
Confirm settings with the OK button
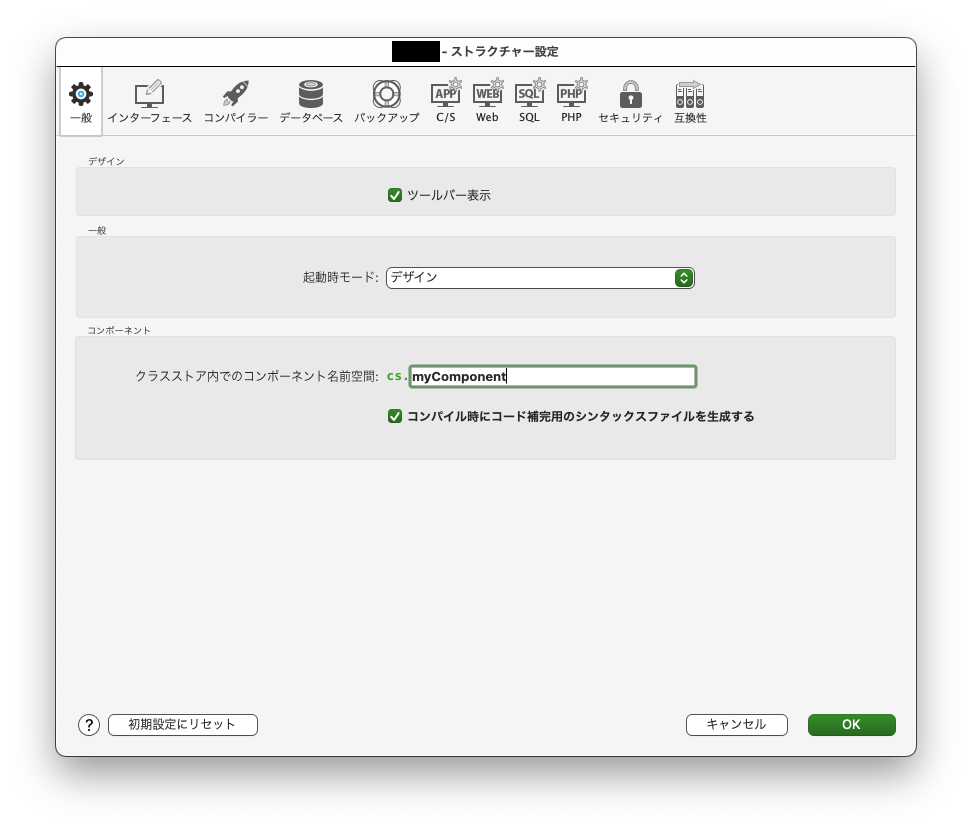(x=851, y=725)
